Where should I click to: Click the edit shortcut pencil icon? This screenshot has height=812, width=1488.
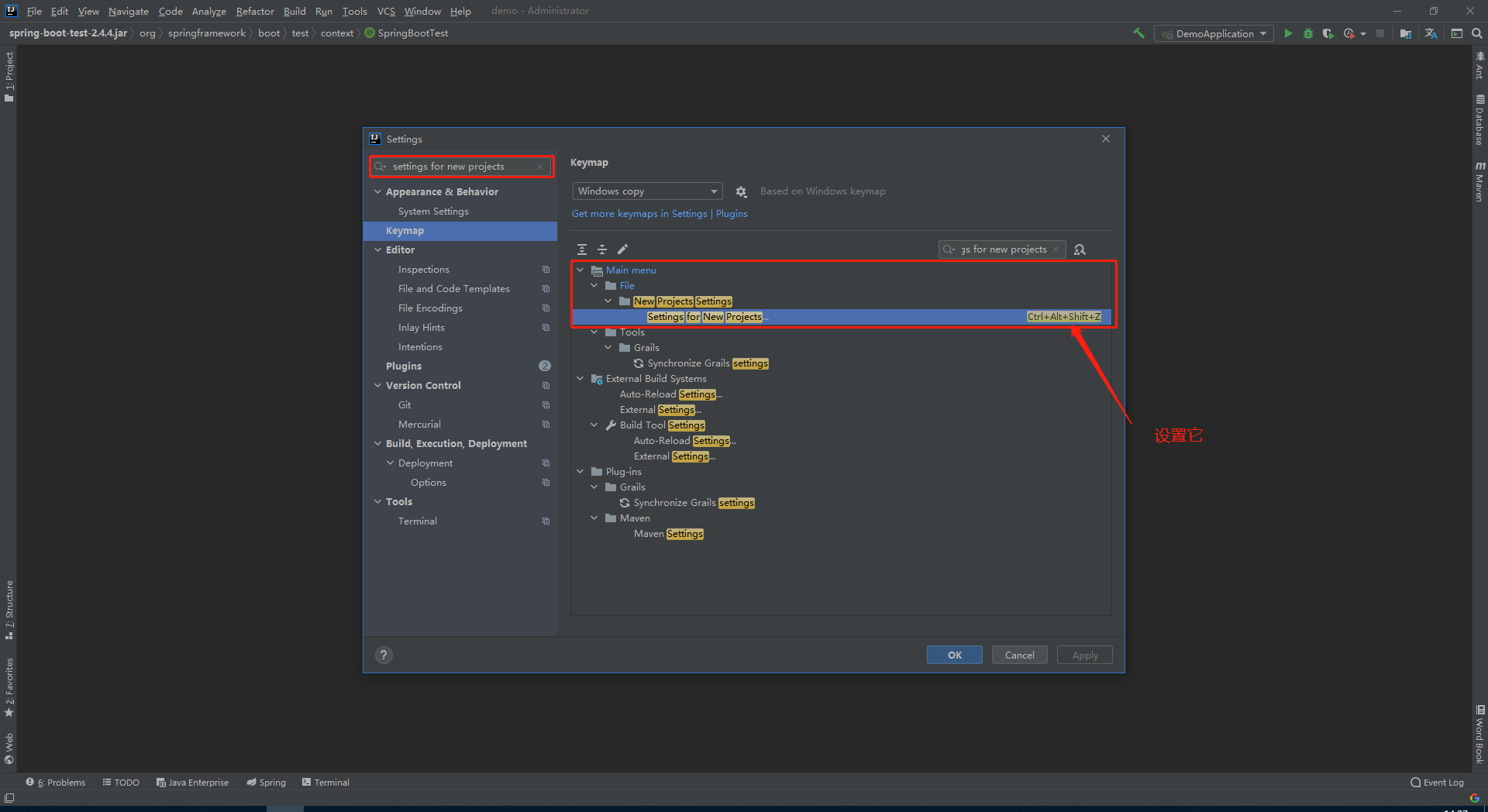[x=622, y=249]
